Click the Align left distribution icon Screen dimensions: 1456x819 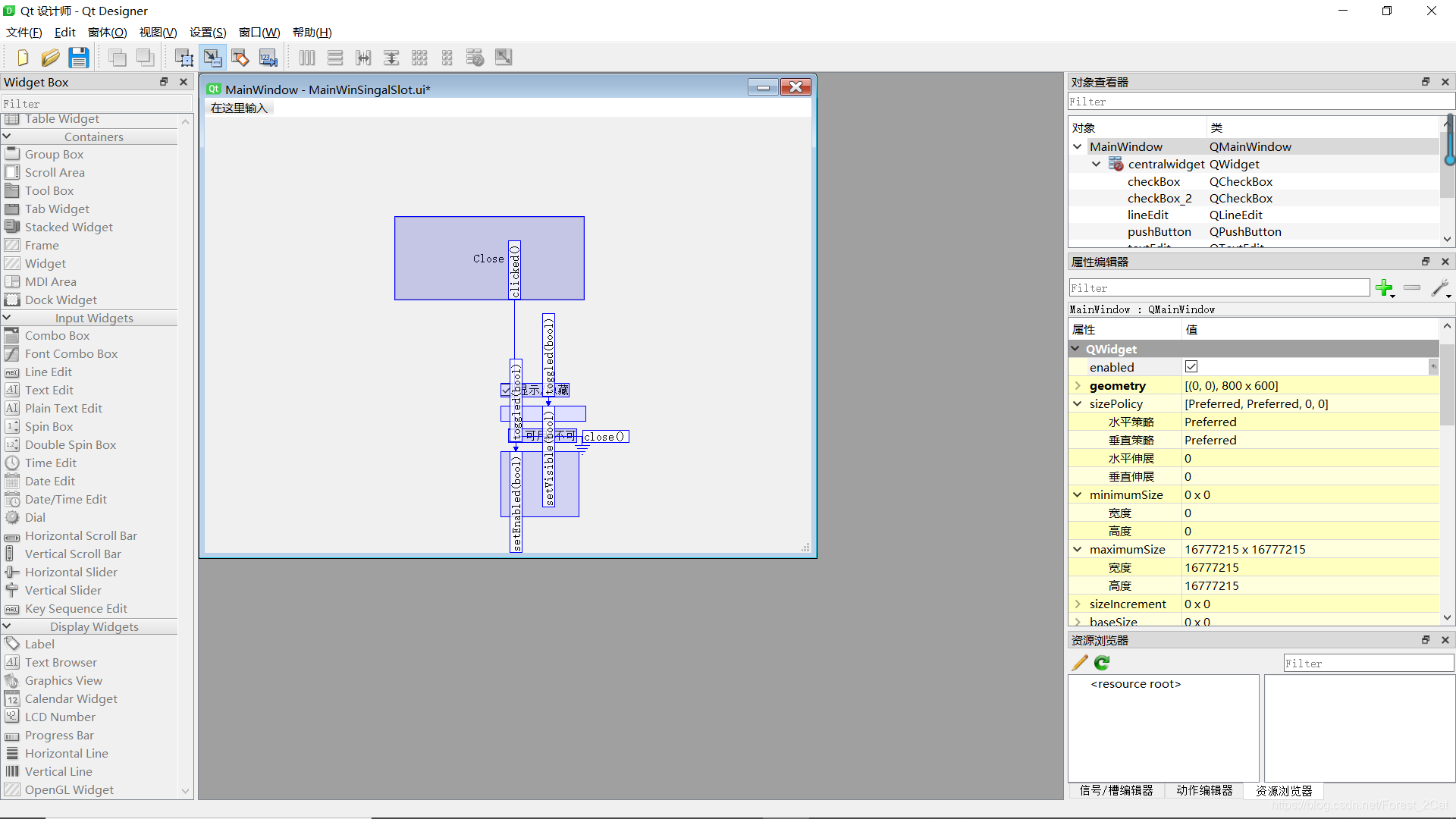tap(307, 57)
